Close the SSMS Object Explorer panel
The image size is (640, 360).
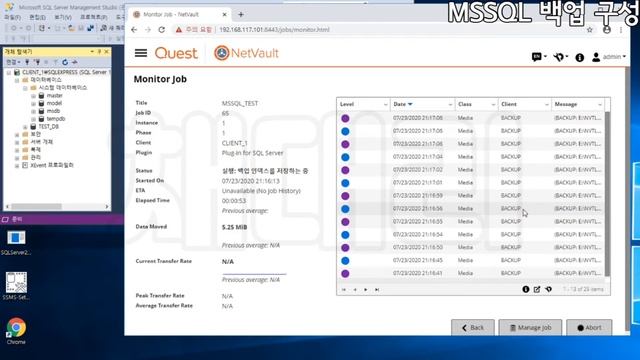point(107,52)
